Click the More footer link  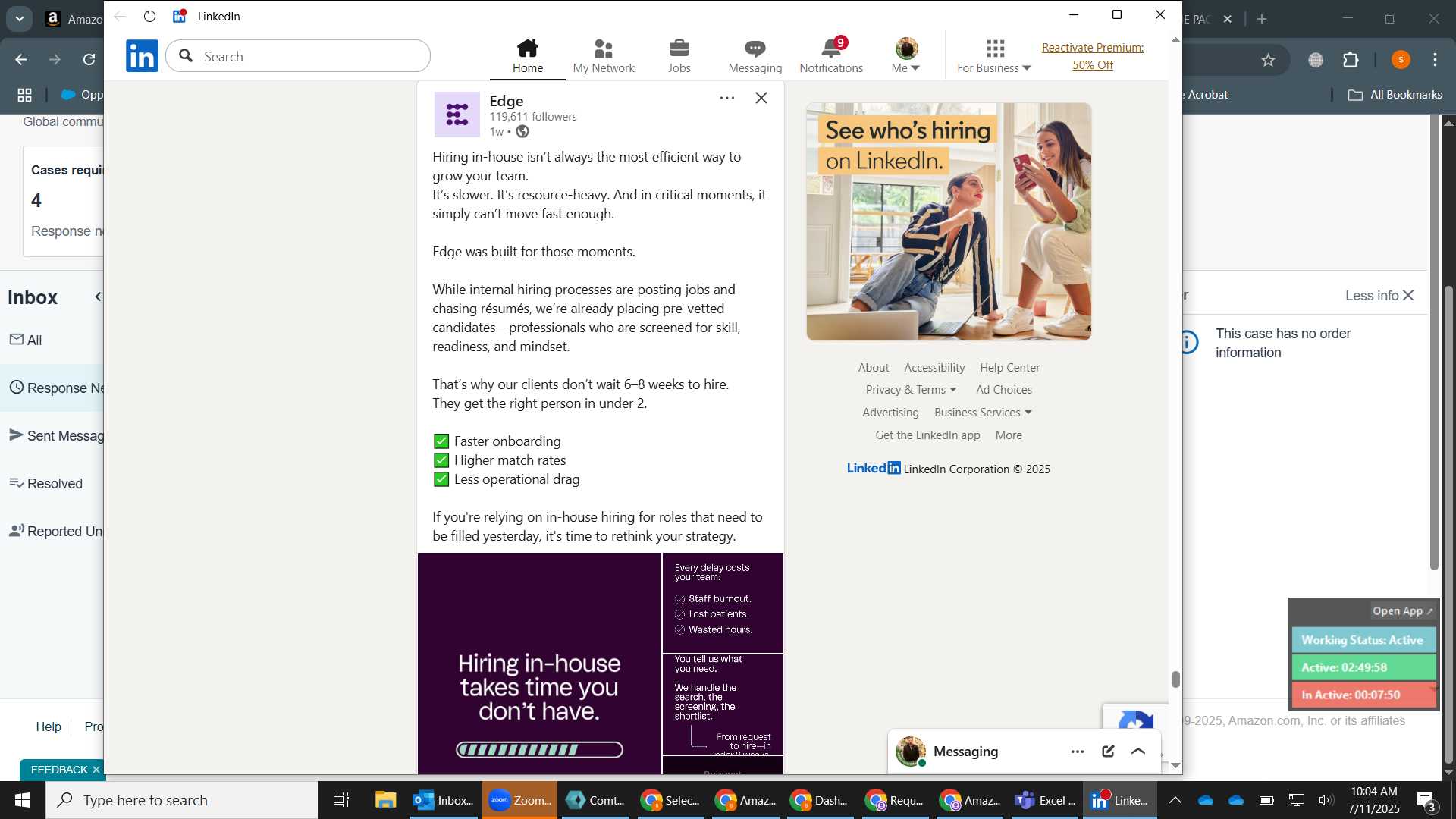[x=1009, y=435]
